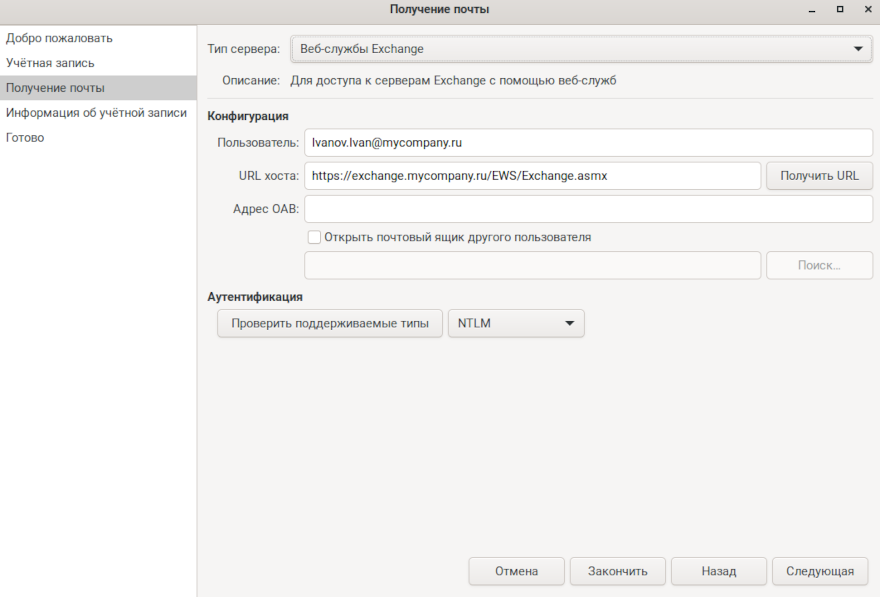The height and width of the screenshot is (597, 880).
Task: Select the Готово step in sidebar
Action: coord(25,138)
